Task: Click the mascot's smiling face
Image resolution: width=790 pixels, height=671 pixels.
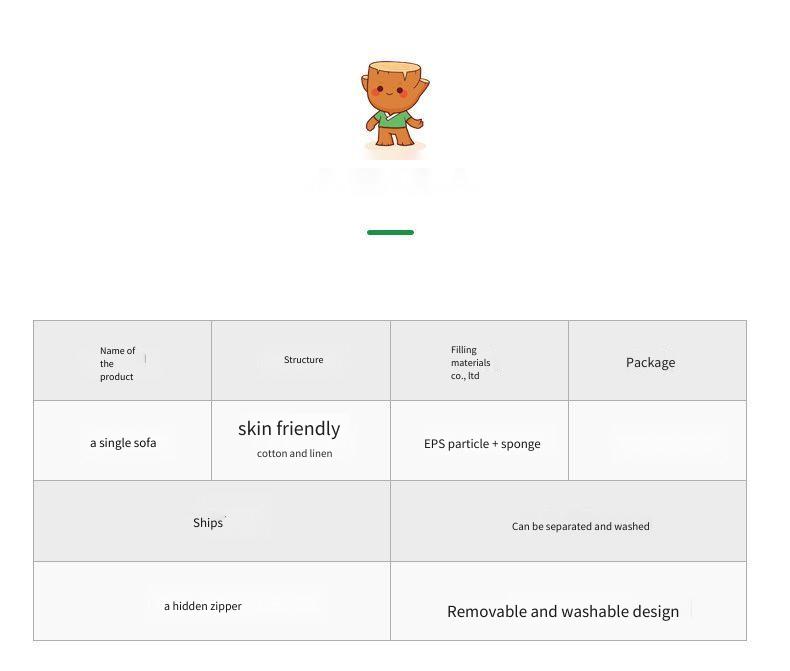Action: click(x=389, y=90)
